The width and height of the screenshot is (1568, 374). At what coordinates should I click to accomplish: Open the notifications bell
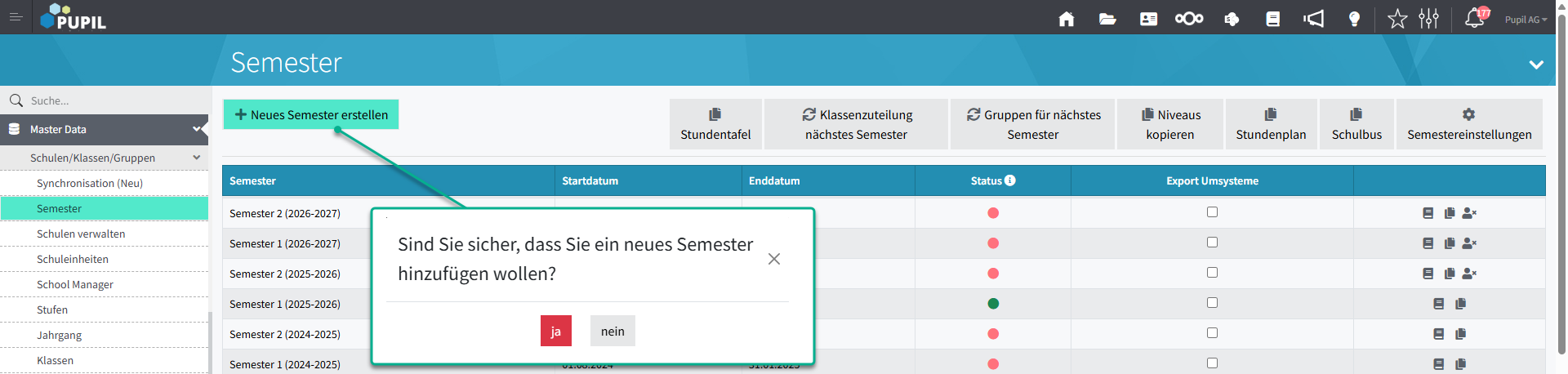(x=1474, y=19)
